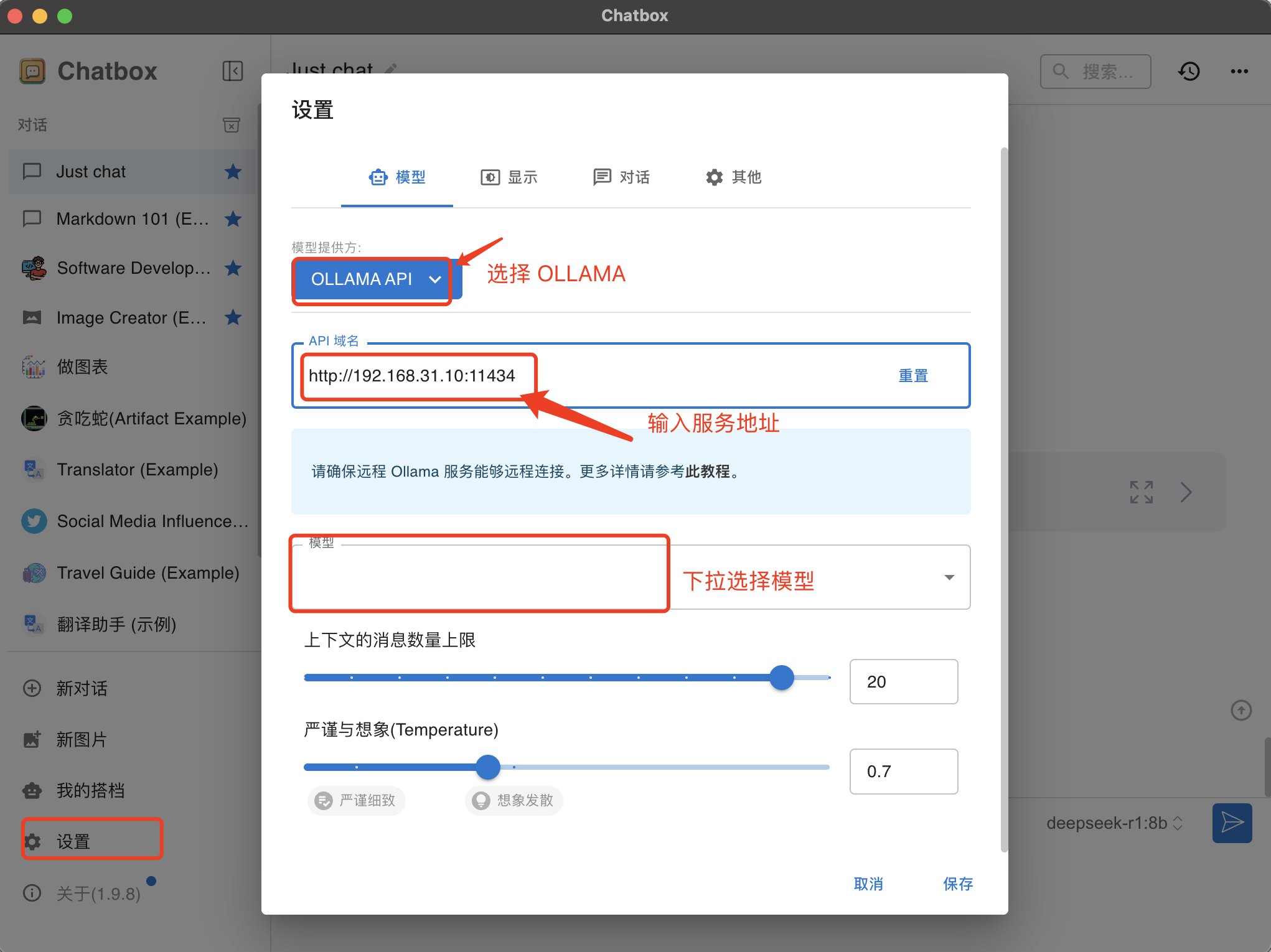Click the 翻译助手 (示例) icon

pyautogui.click(x=34, y=623)
